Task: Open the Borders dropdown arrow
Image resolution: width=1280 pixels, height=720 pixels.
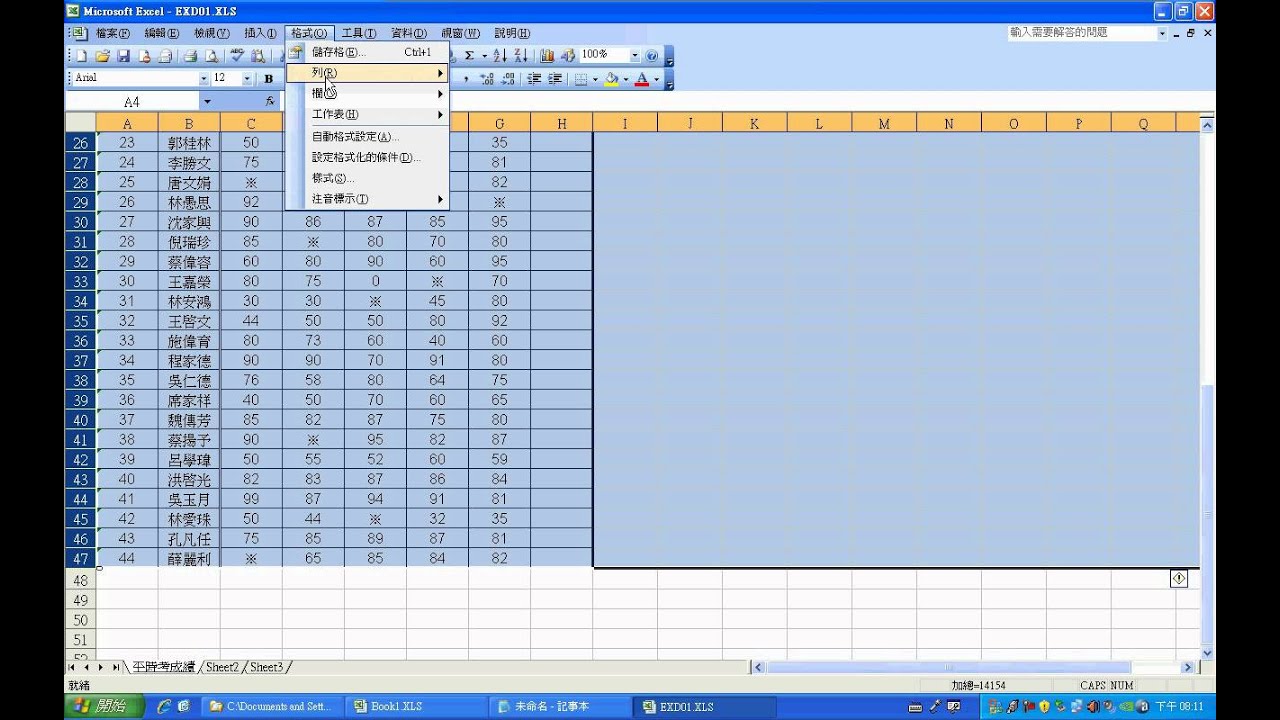Action: 595,79
